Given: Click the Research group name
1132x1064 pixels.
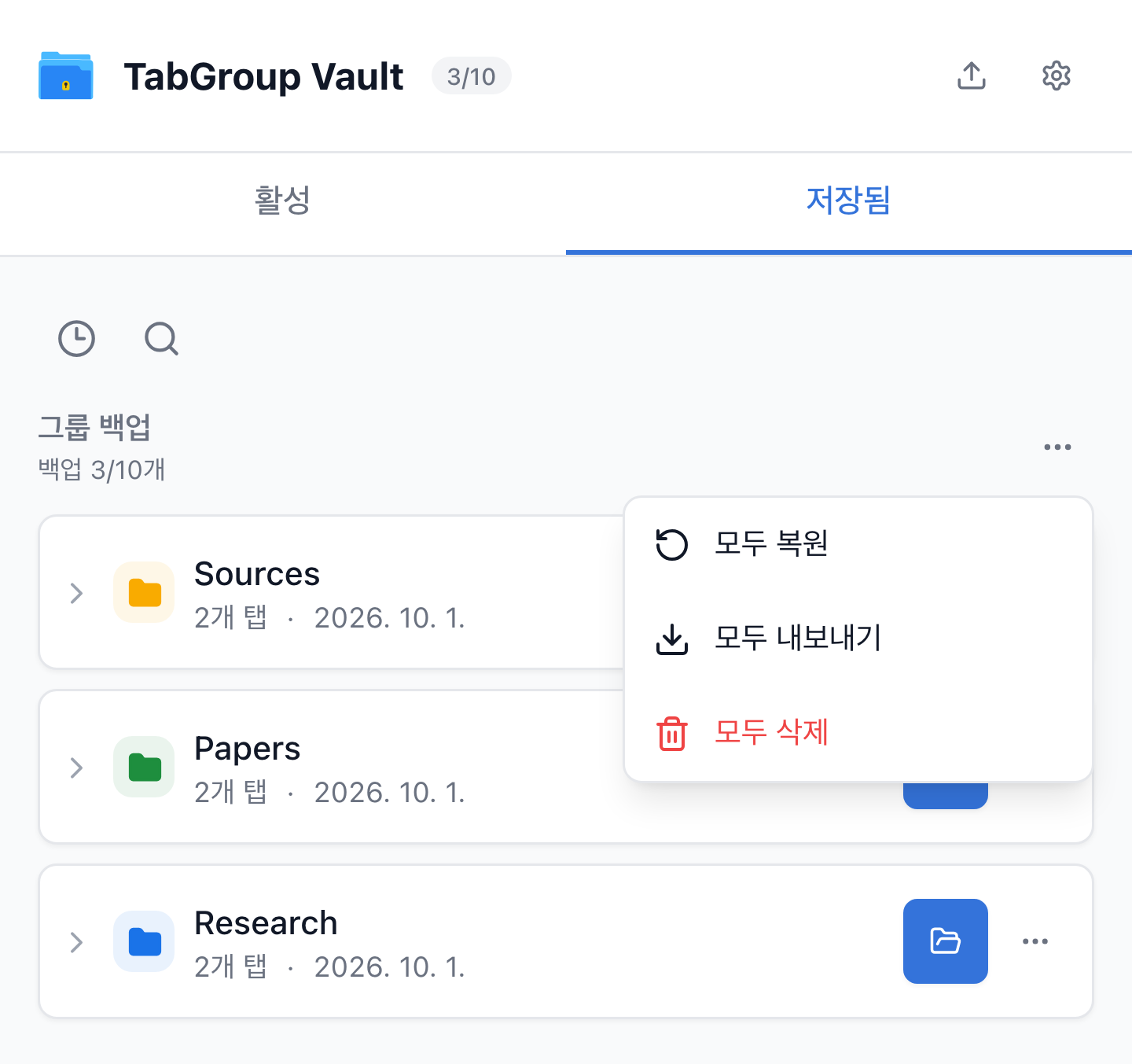Looking at the screenshot, I should (x=266, y=923).
